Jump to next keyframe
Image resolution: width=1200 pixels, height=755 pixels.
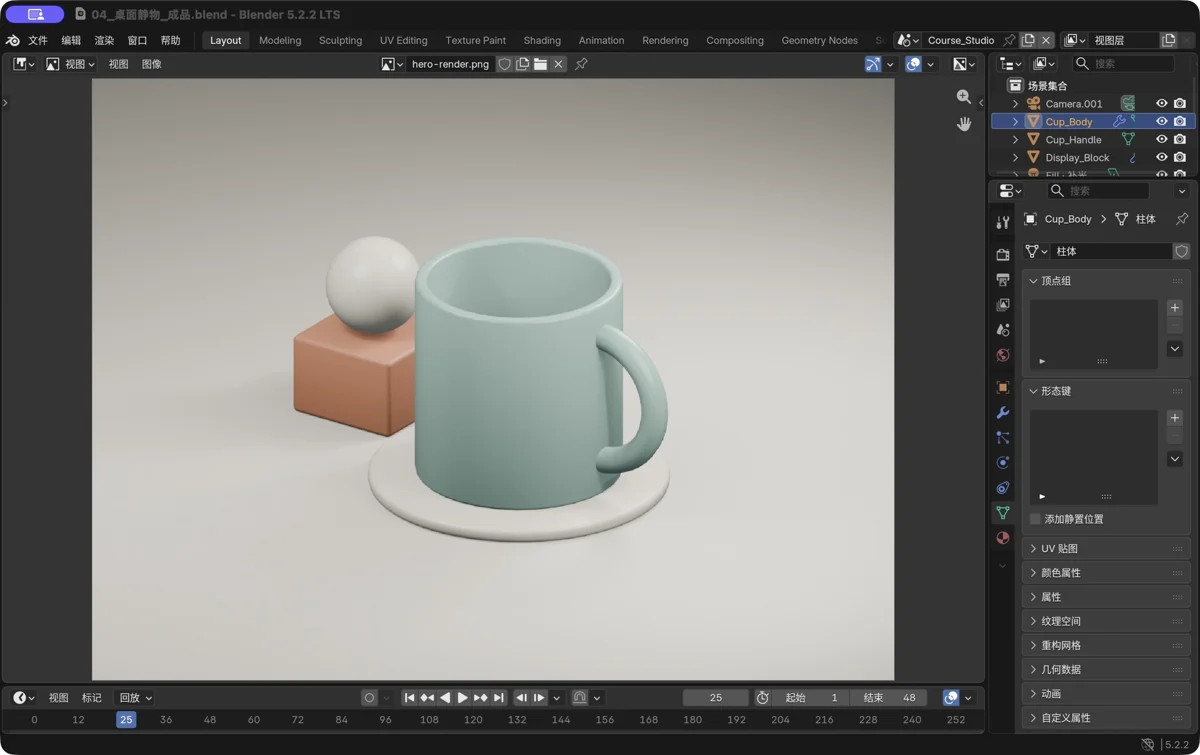[480, 698]
